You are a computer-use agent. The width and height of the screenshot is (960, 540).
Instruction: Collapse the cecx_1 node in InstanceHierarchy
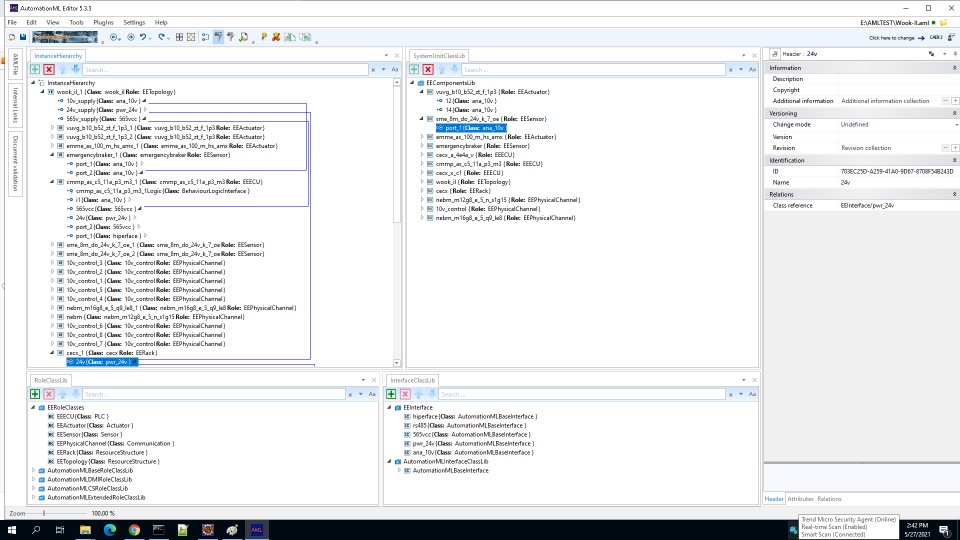click(x=52, y=353)
